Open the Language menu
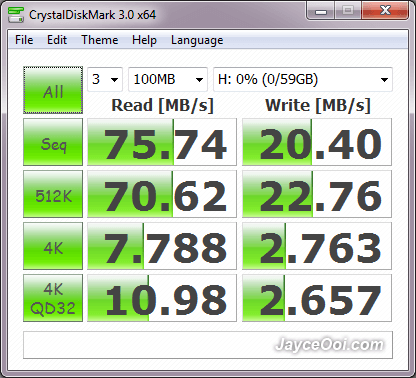Viewport: 416px width, 378px height. click(x=197, y=40)
